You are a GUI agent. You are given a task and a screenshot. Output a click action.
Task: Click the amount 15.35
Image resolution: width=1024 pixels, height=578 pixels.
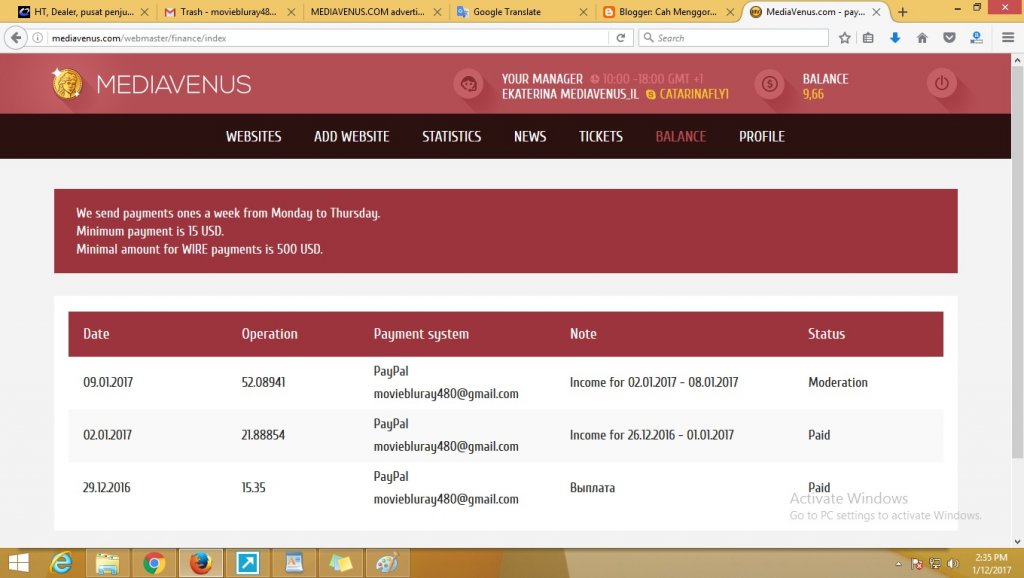coord(253,488)
